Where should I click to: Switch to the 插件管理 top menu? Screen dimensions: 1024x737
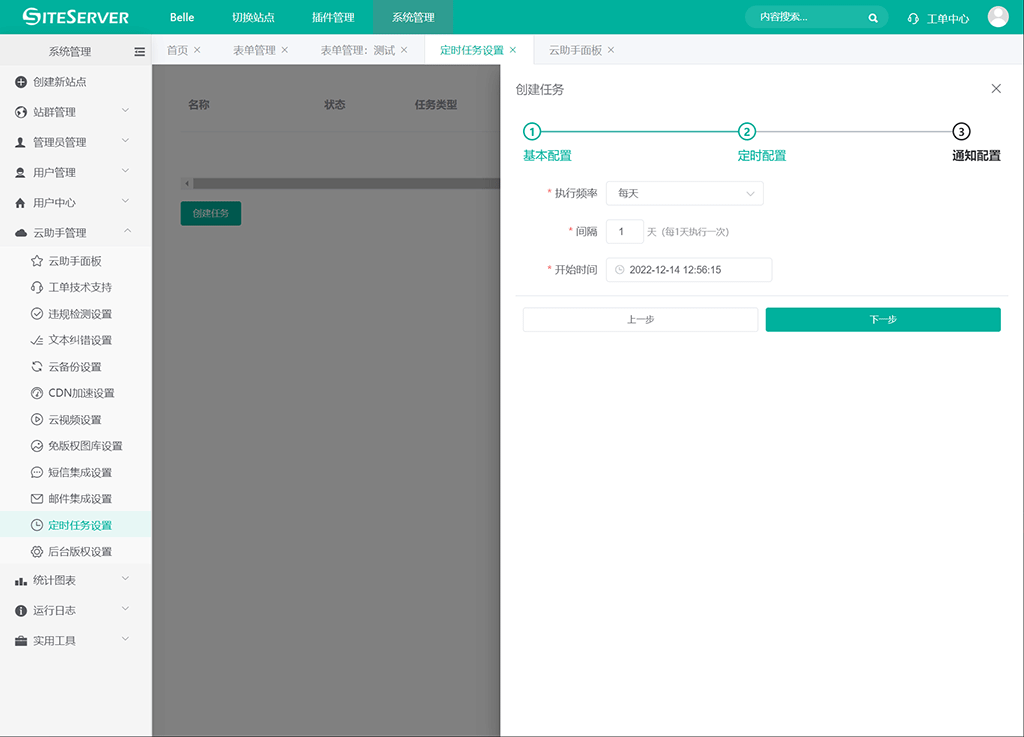tap(333, 17)
